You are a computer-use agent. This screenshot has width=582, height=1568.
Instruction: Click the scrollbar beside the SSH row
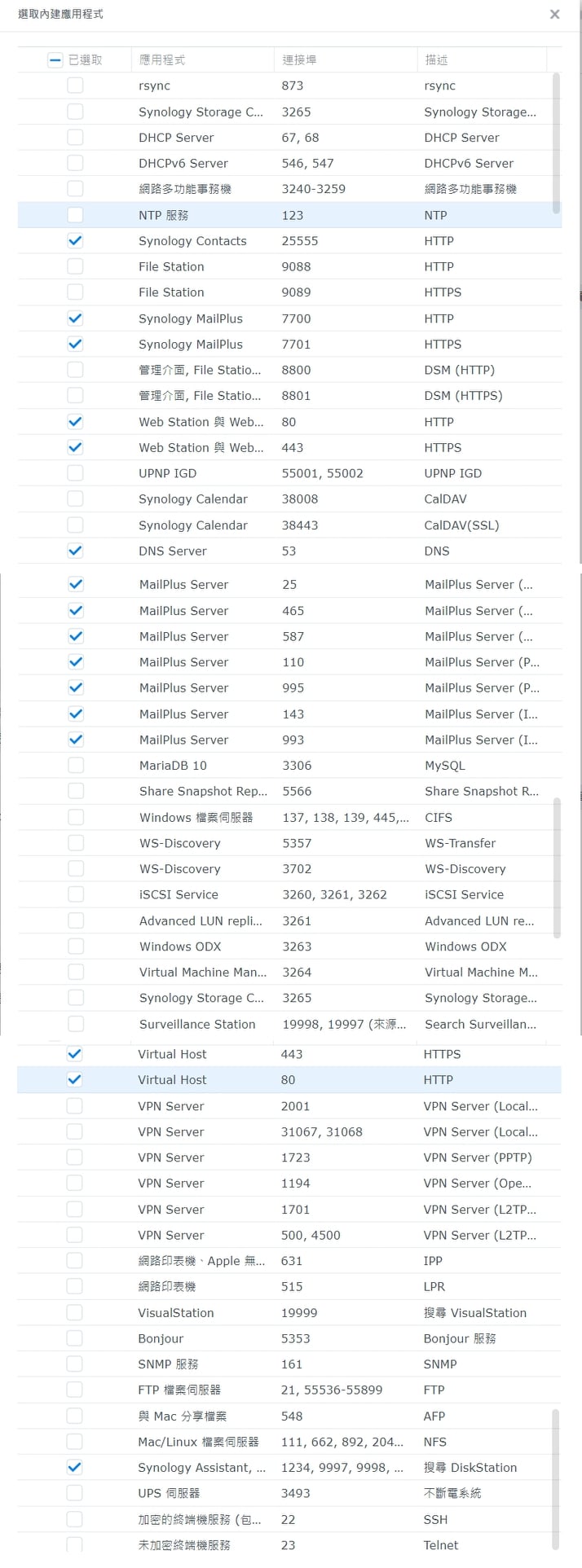(x=556, y=1479)
